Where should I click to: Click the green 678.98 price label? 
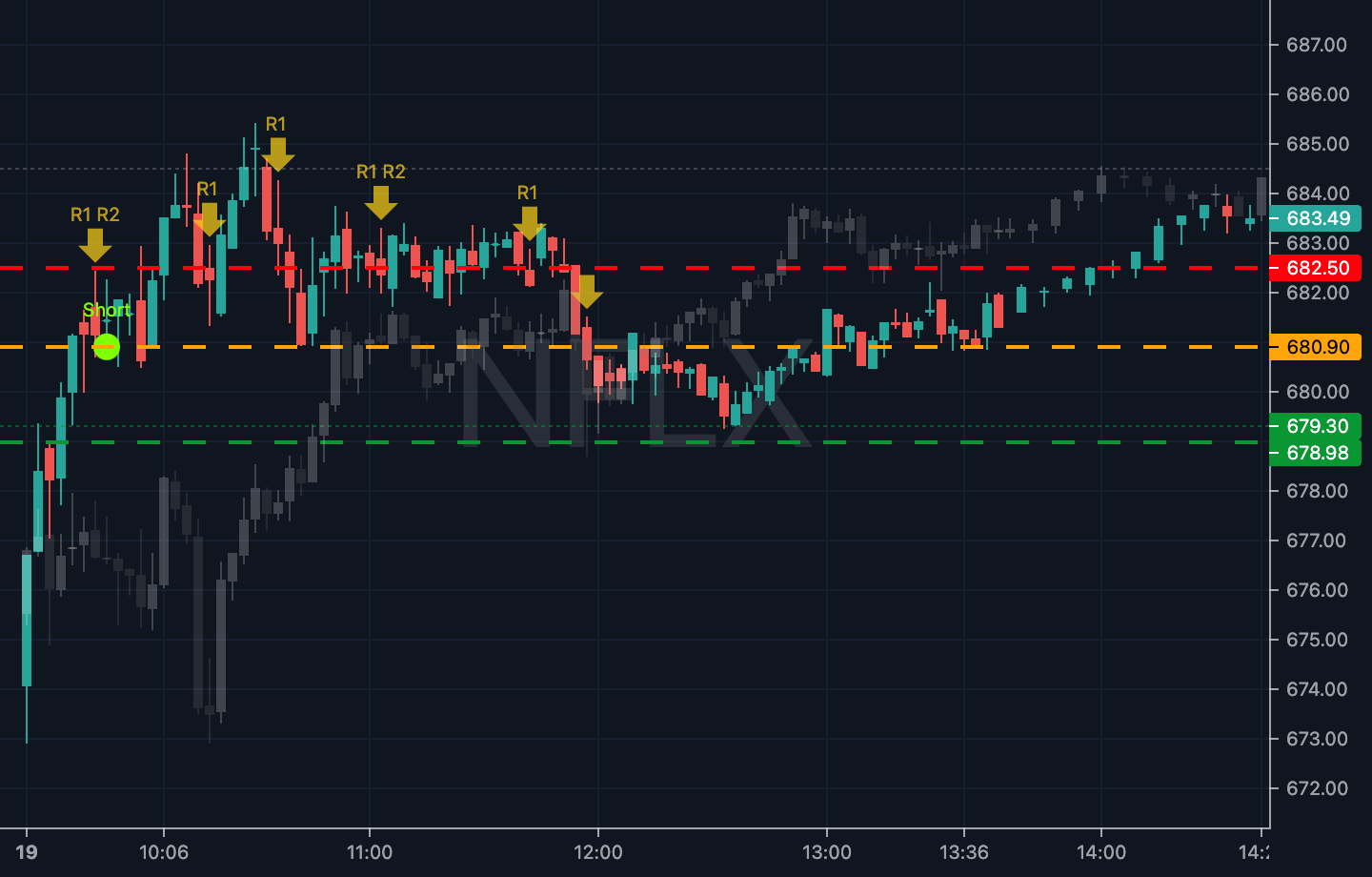click(x=1318, y=453)
